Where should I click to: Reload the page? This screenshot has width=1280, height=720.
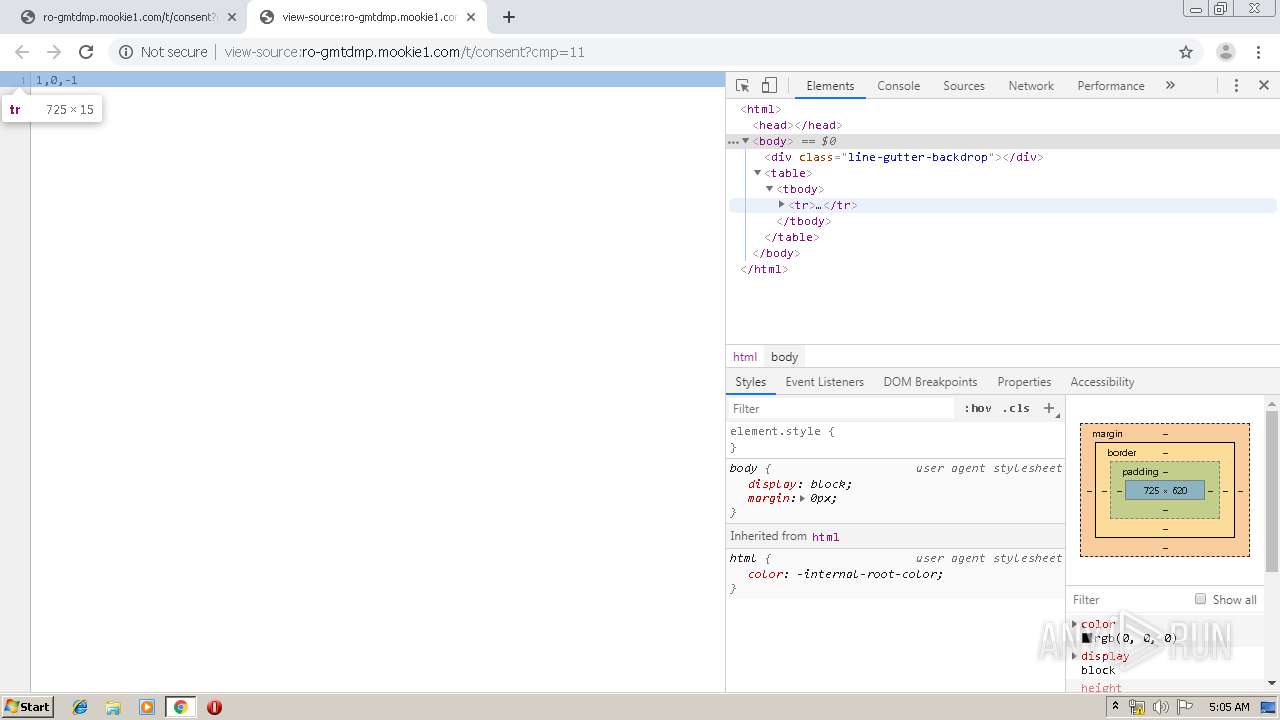[86, 52]
